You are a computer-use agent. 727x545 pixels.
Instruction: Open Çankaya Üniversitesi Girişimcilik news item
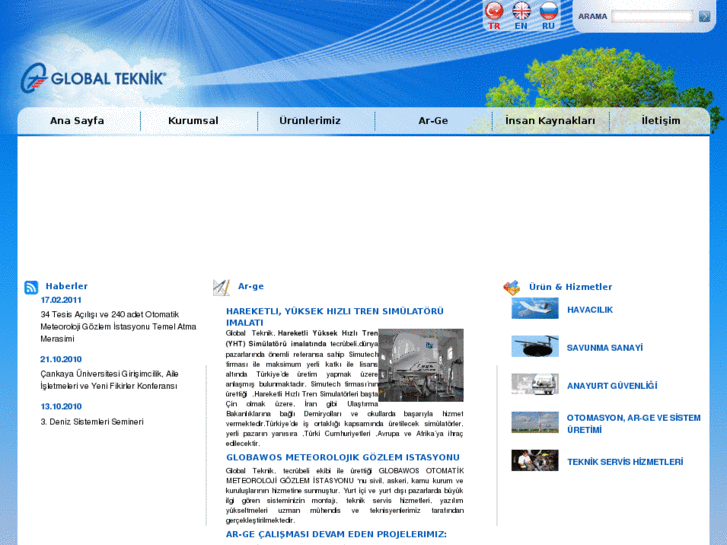[109, 380]
